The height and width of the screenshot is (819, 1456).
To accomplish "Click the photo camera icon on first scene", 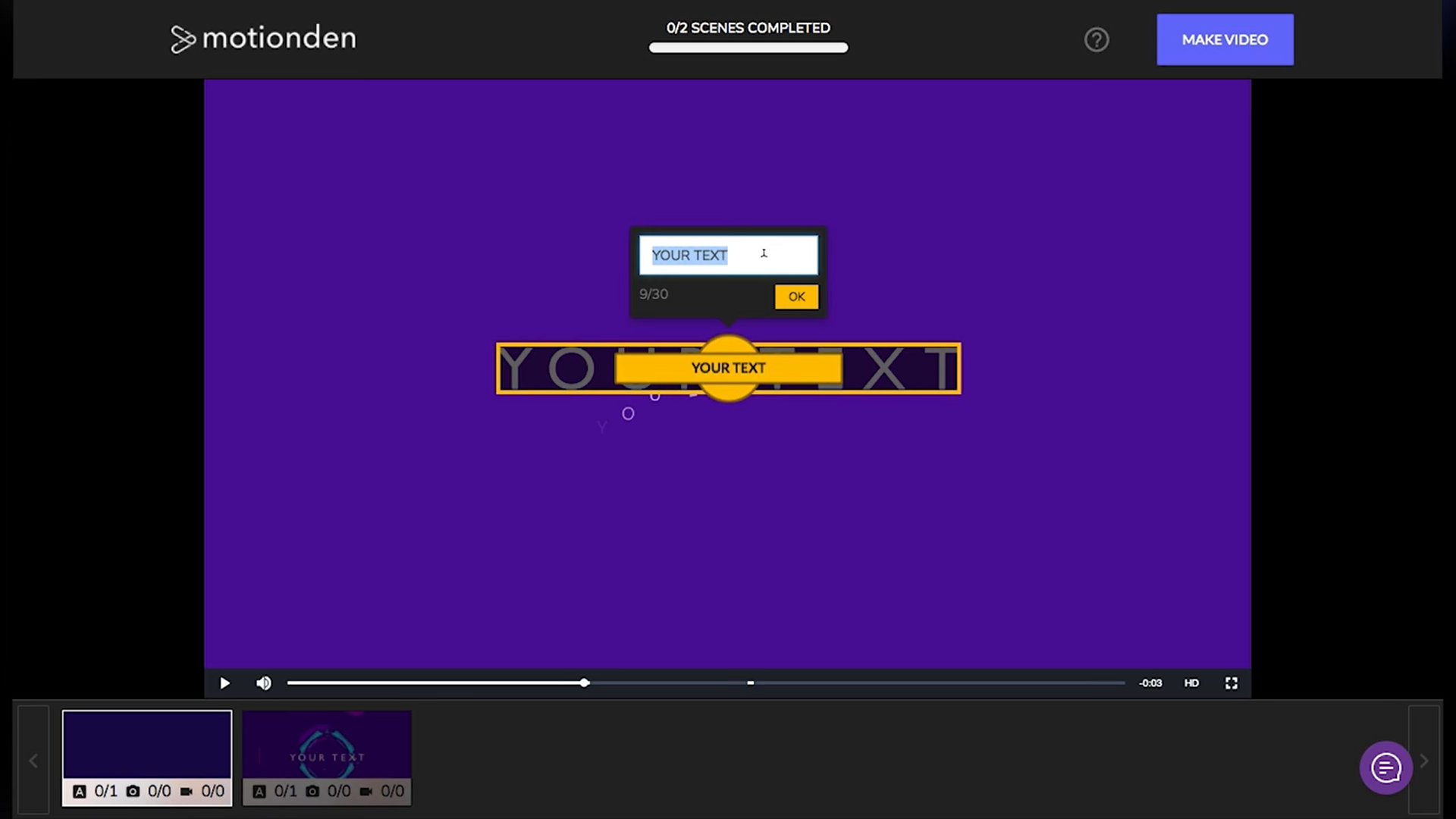I will coord(133,792).
